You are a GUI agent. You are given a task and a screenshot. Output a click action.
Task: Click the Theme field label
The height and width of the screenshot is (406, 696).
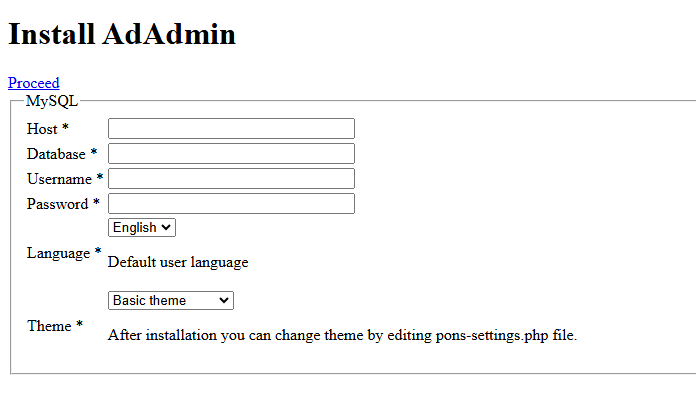click(49, 326)
